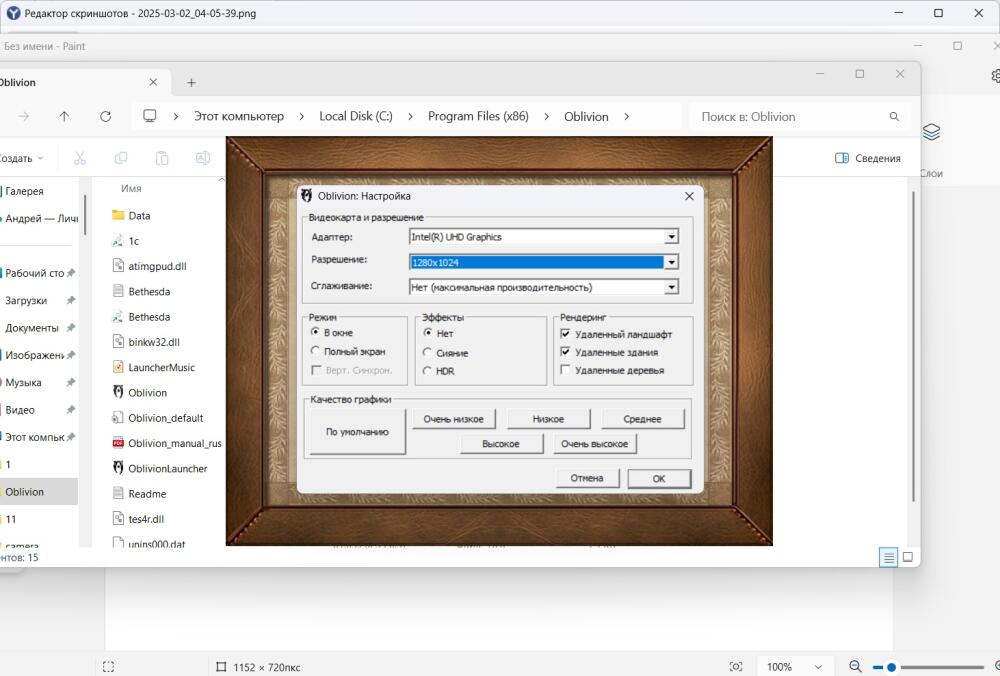1000x676 pixels.
Task: Expand chevron after Oblivion breadcrumb
Action: coord(626,117)
